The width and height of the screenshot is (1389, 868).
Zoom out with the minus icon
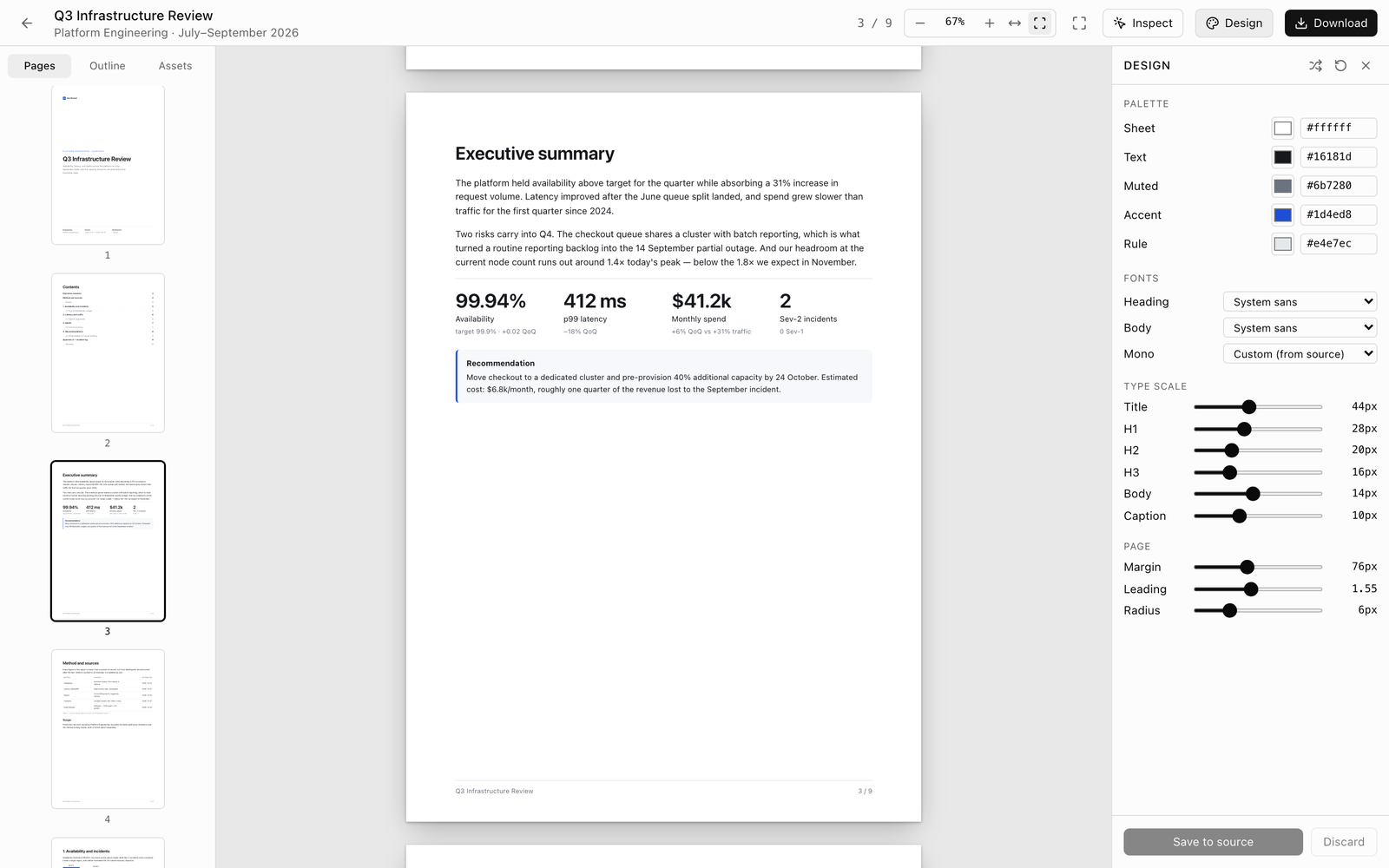click(920, 23)
